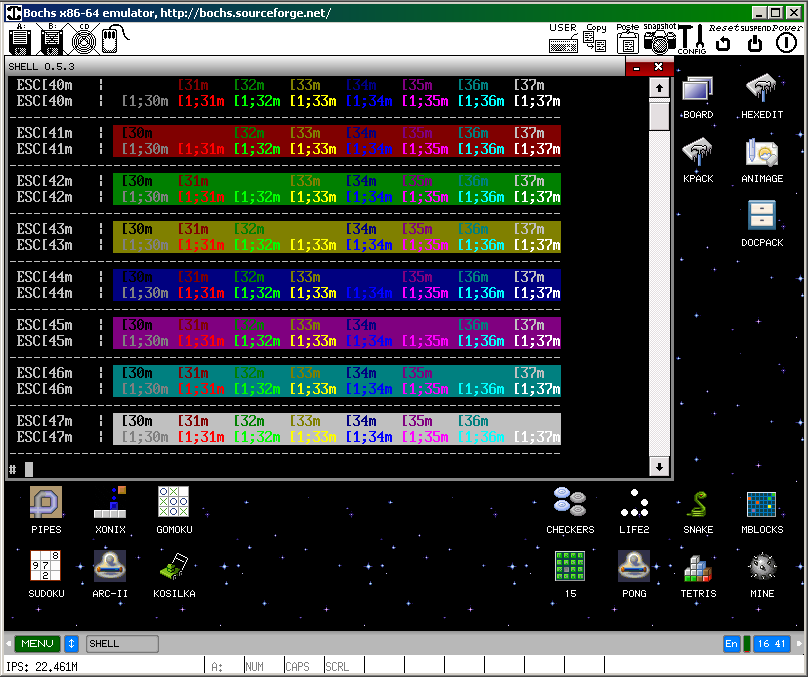
Task: Launch the CHECKERS game icon
Action: coord(570,503)
